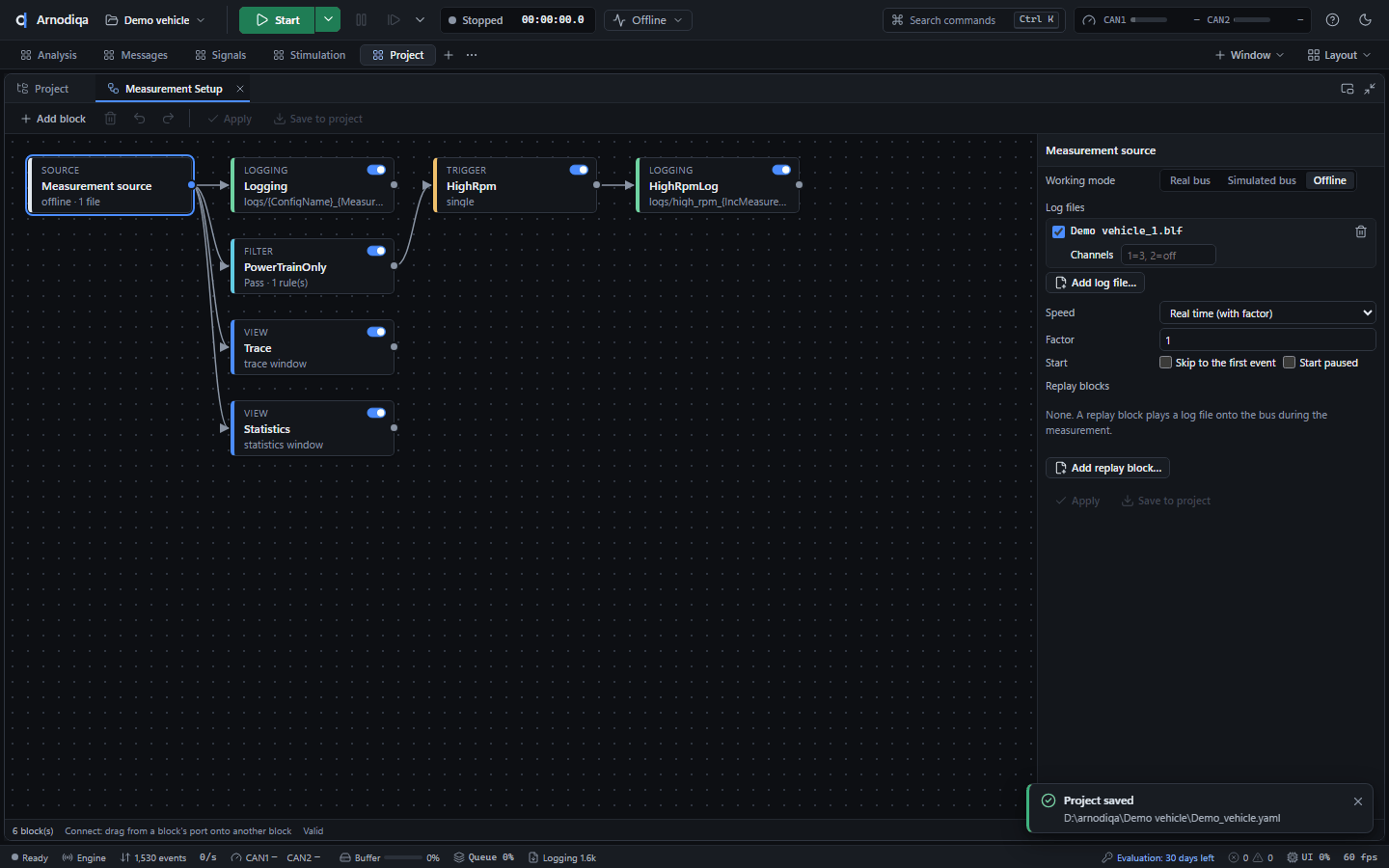The width and height of the screenshot is (1389, 868).
Task: Check Skip to the first event
Action: click(1165, 363)
